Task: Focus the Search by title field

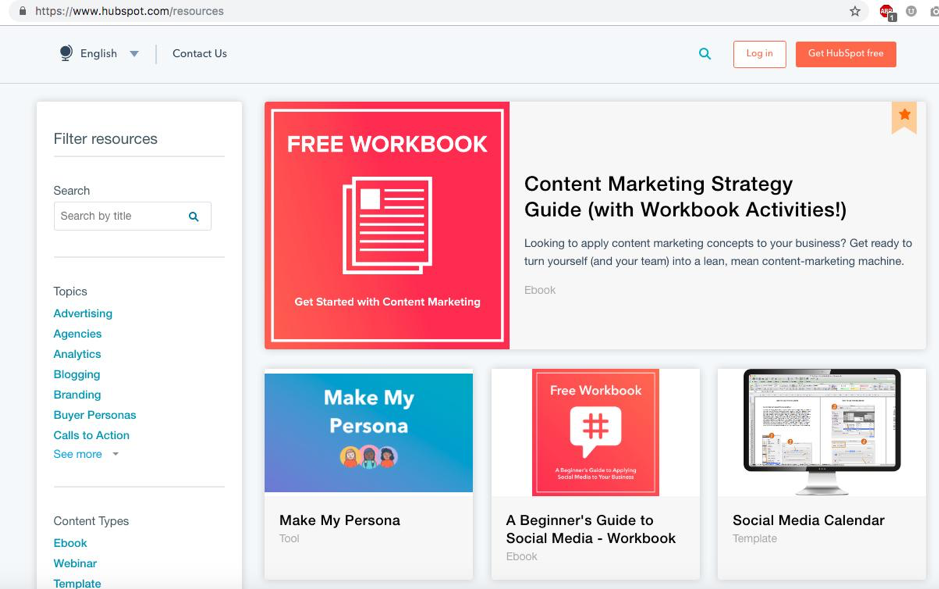Action: click(x=132, y=216)
